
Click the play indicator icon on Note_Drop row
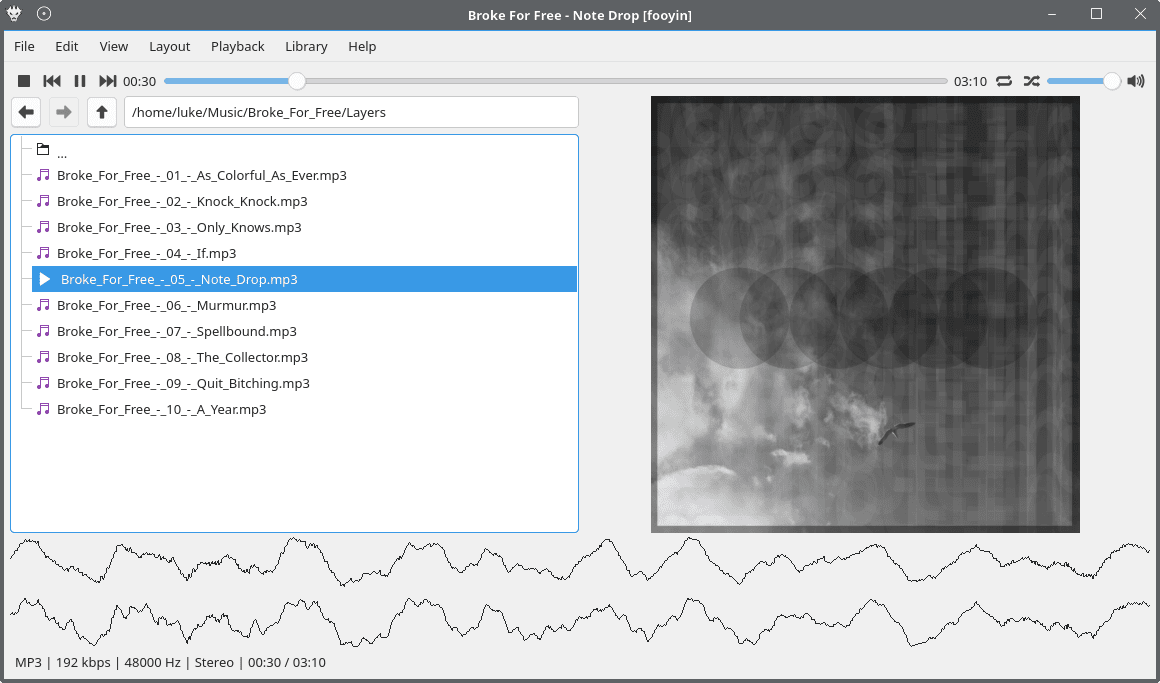click(x=44, y=279)
